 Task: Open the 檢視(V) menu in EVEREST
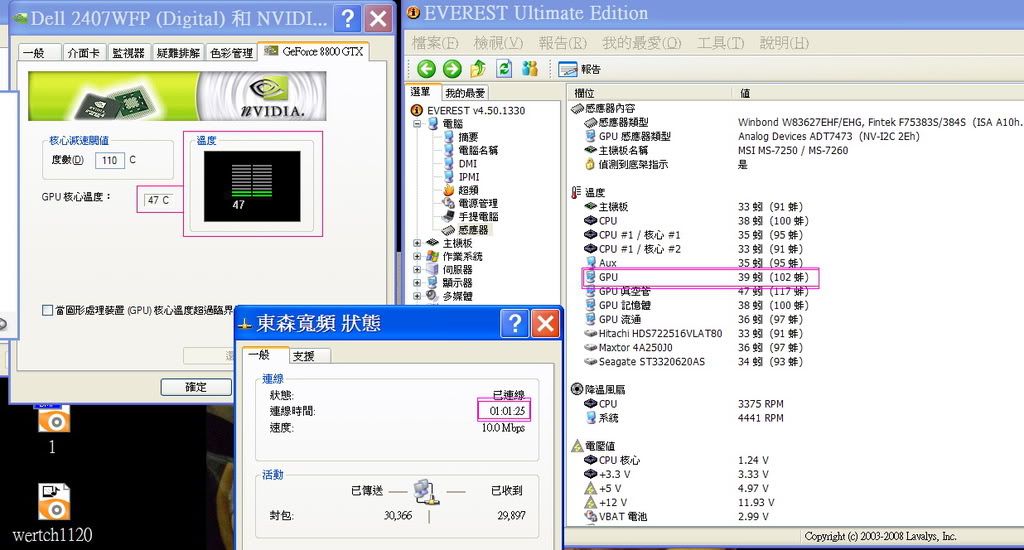tap(498, 43)
